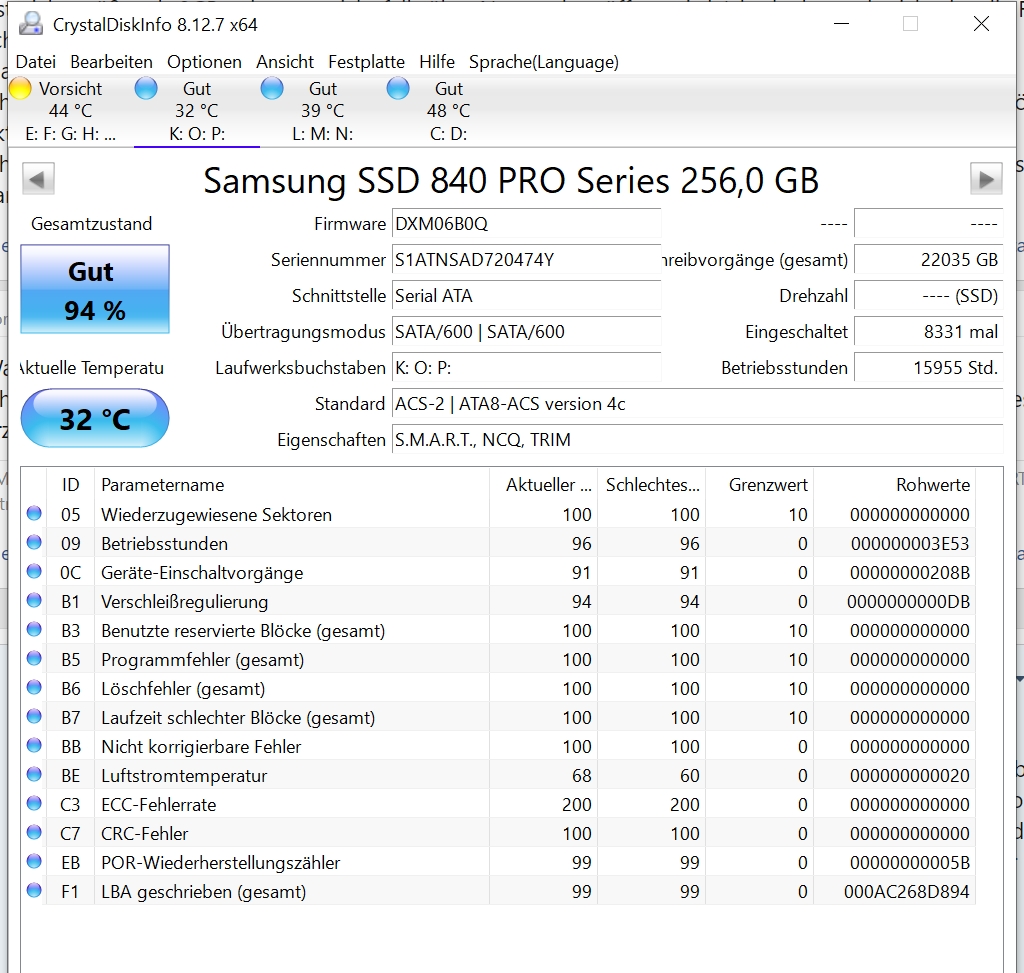Open the Sprache(Language) menu
The height and width of the screenshot is (973, 1024).
(x=544, y=62)
